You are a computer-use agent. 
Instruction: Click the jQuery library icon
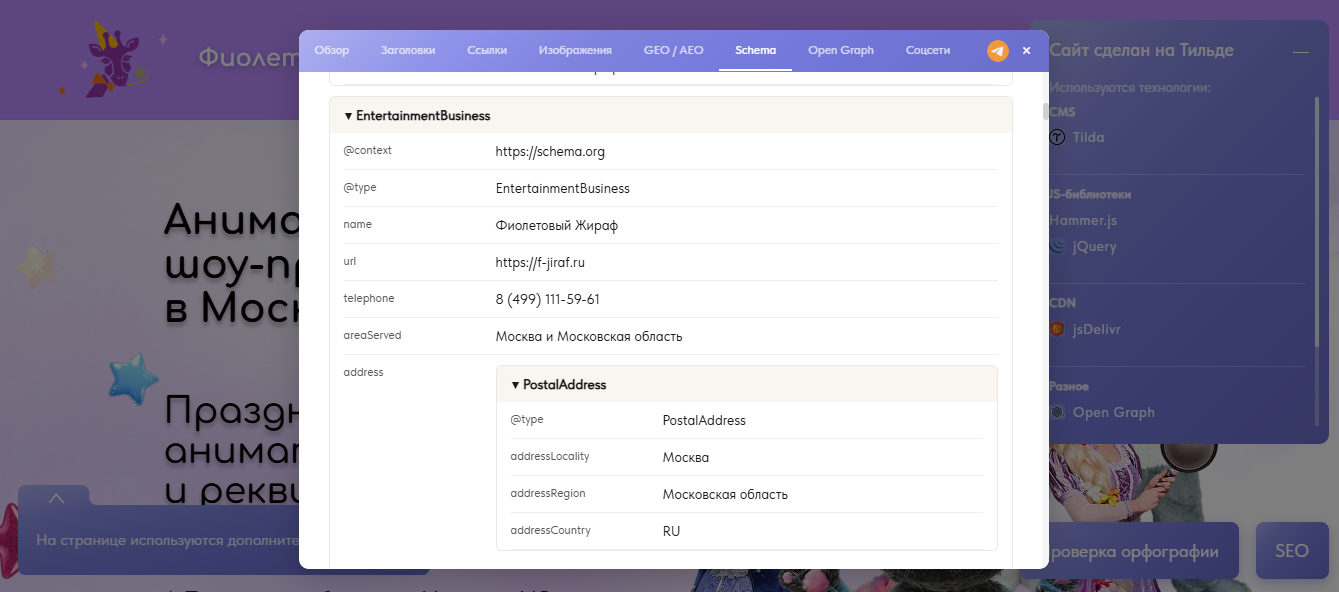click(x=1057, y=246)
